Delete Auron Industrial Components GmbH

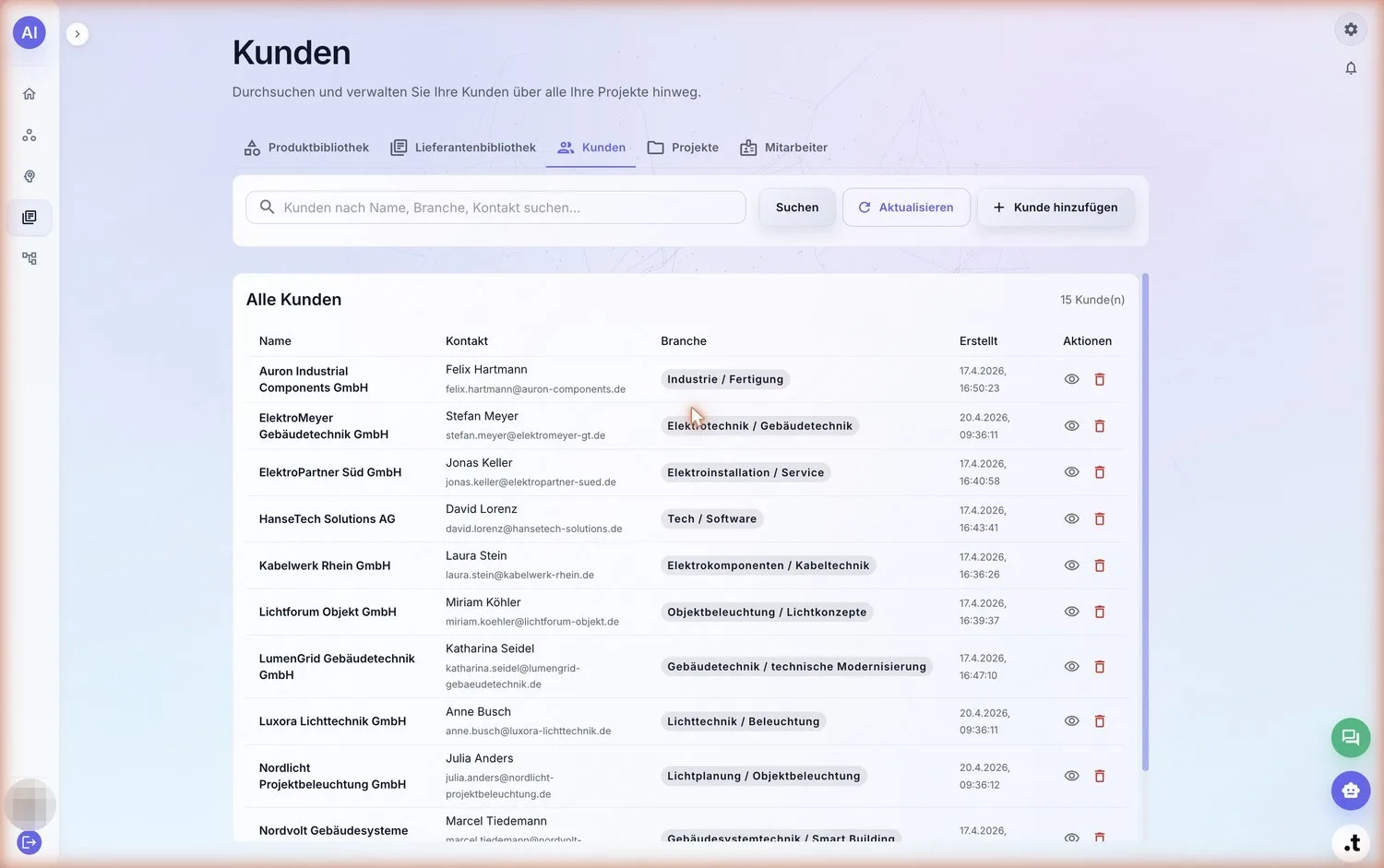click(x=1100, y=379)
